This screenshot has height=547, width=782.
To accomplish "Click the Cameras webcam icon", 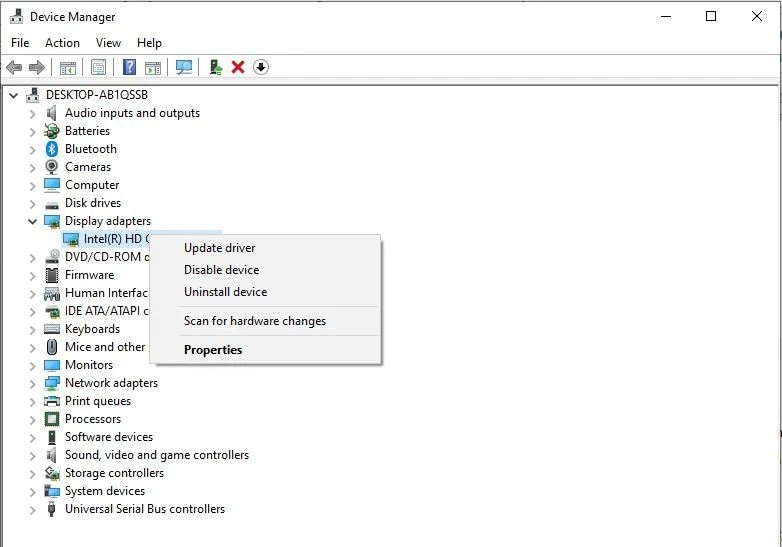I will click(52, 167).
